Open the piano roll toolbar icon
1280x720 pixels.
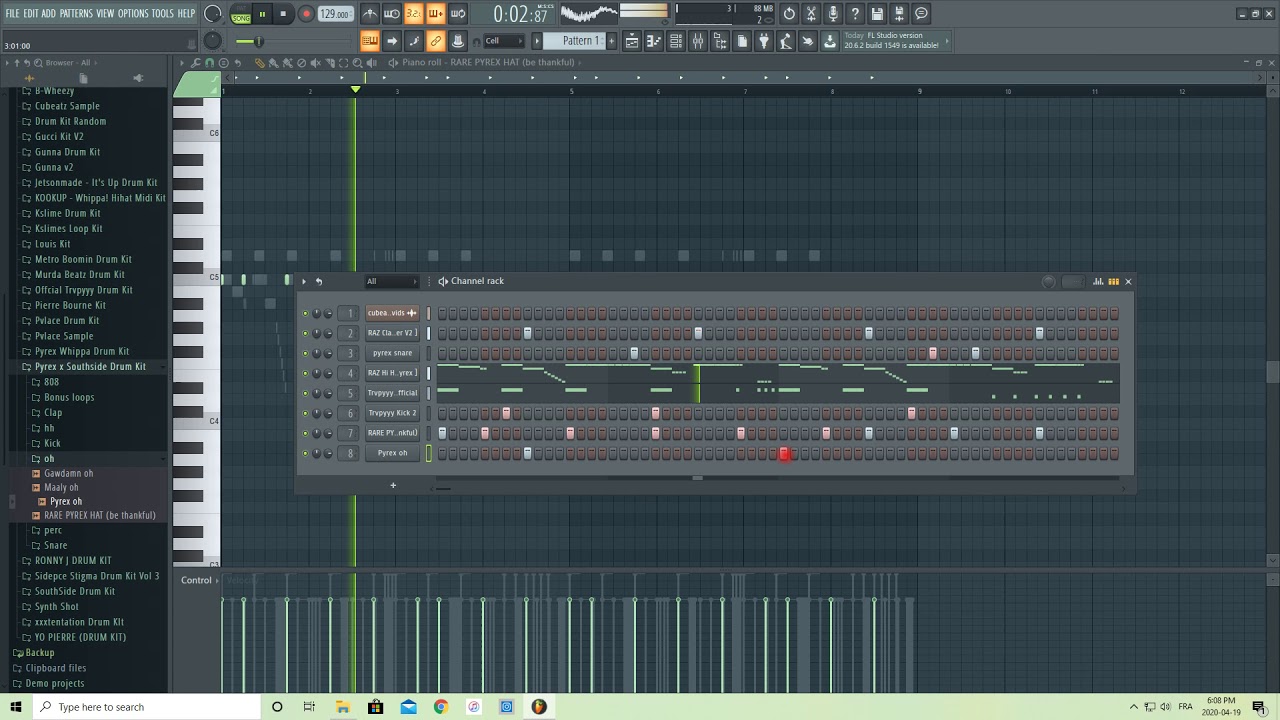tap(654, 41)
